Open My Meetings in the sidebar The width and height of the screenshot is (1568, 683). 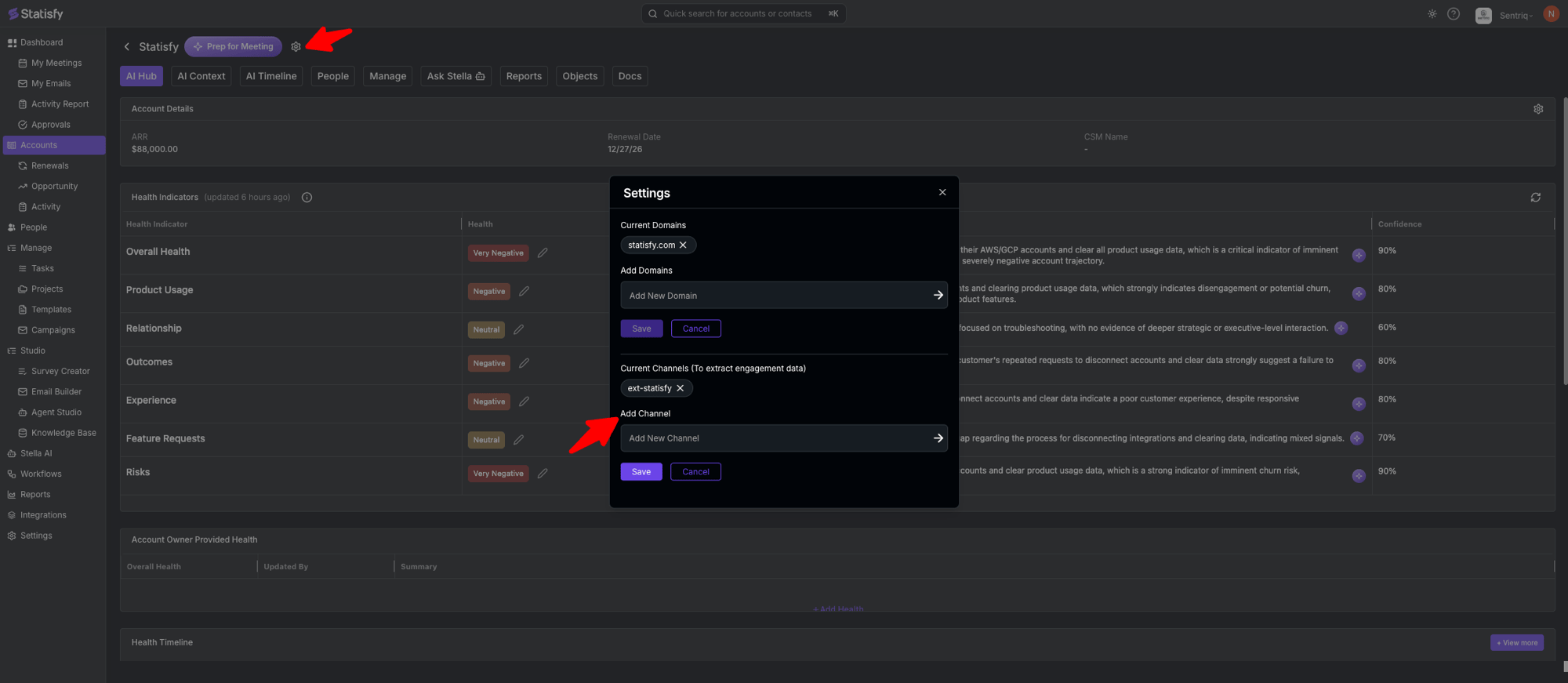[x=56, y=63]
